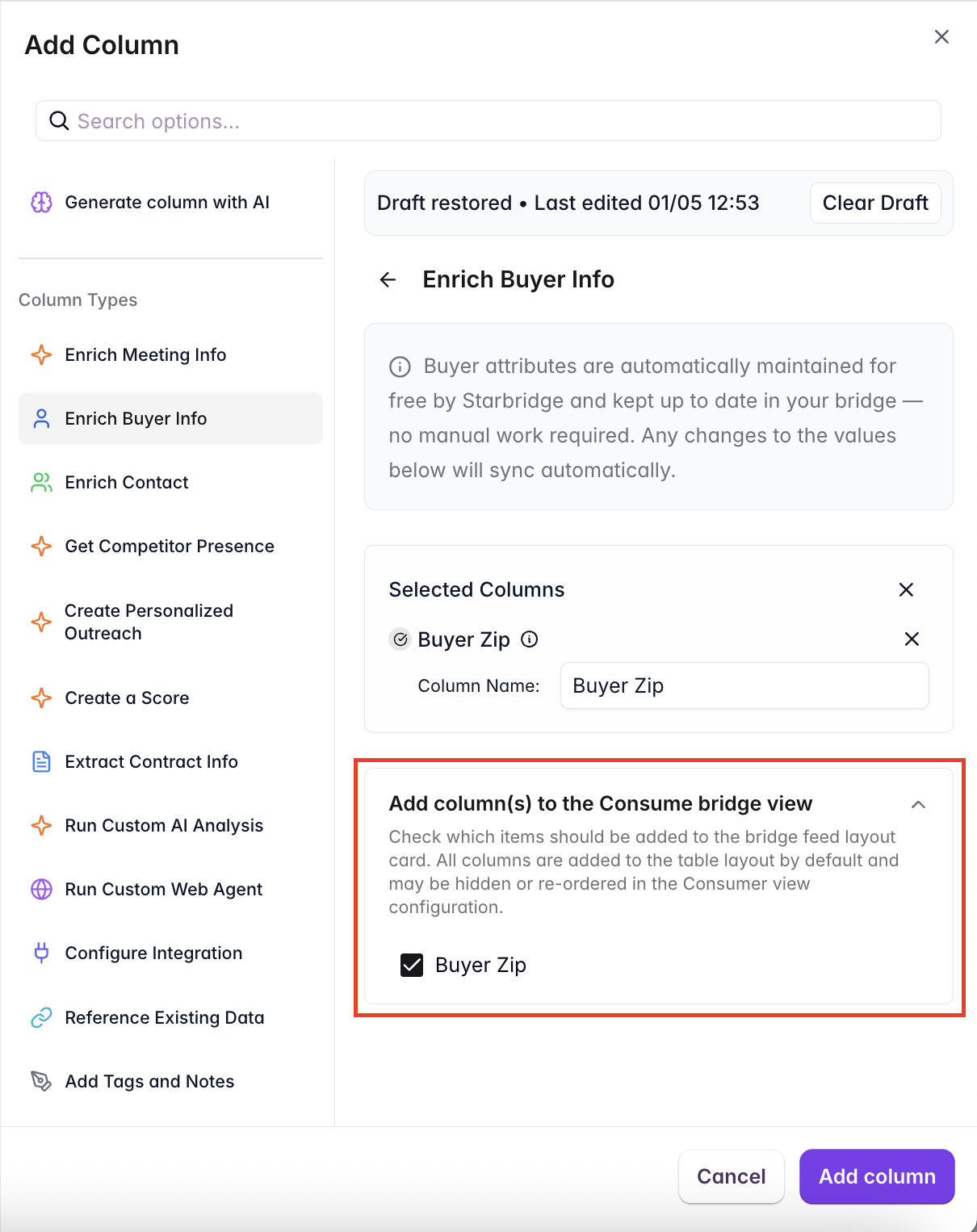Click the Enrich Contact group icon
The width and height of the screenshot is (977, 1232).
click(x=40, y=482)
